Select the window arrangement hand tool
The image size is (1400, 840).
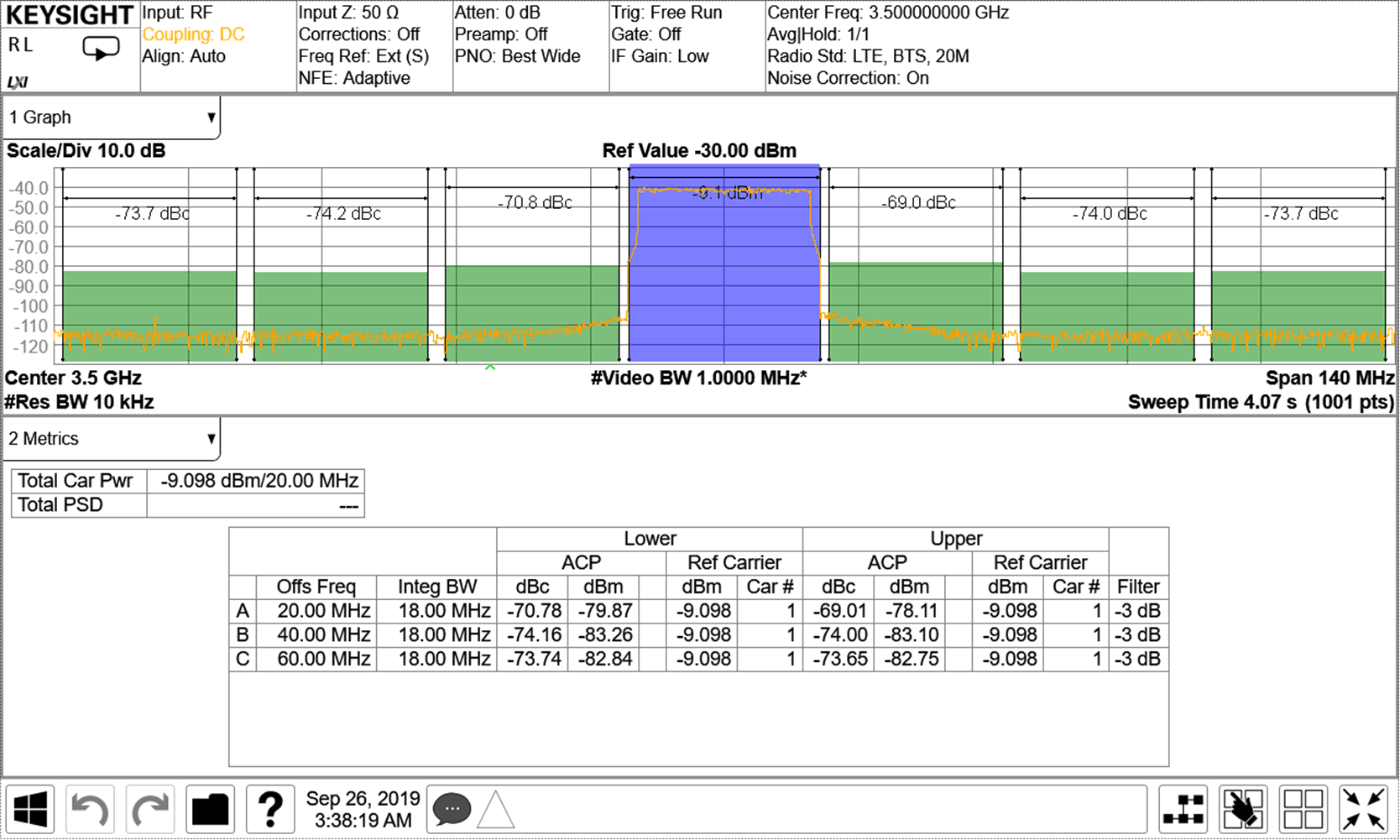[1245, 808]
